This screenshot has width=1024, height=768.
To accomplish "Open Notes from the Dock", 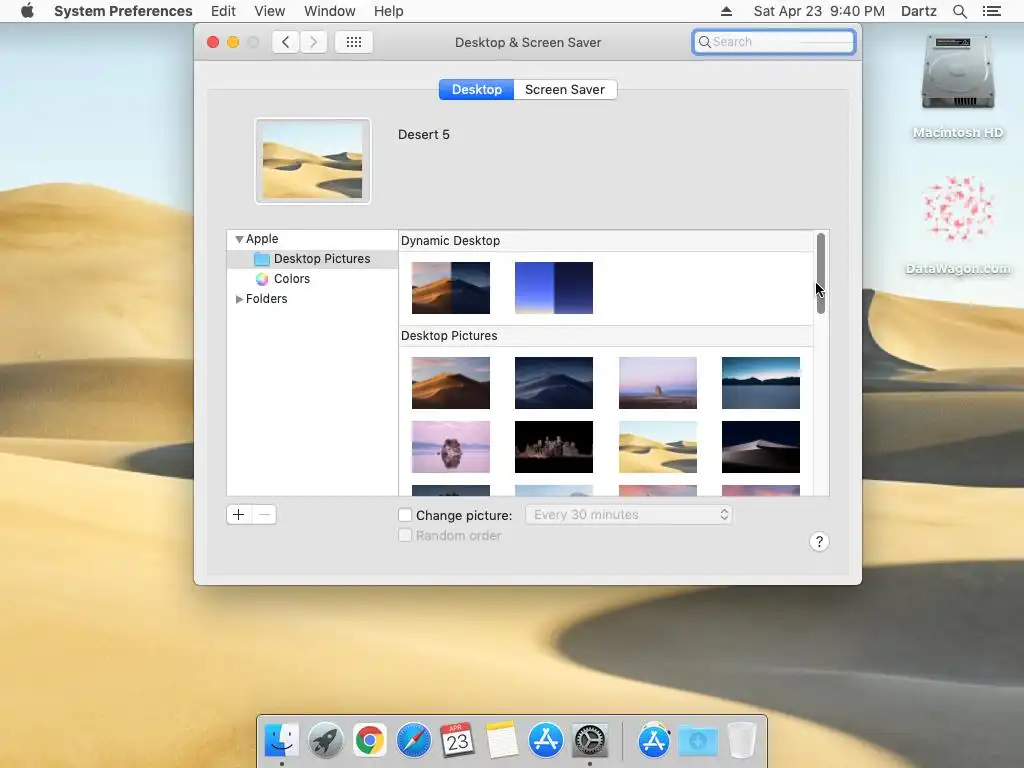I will coord(502,740).
